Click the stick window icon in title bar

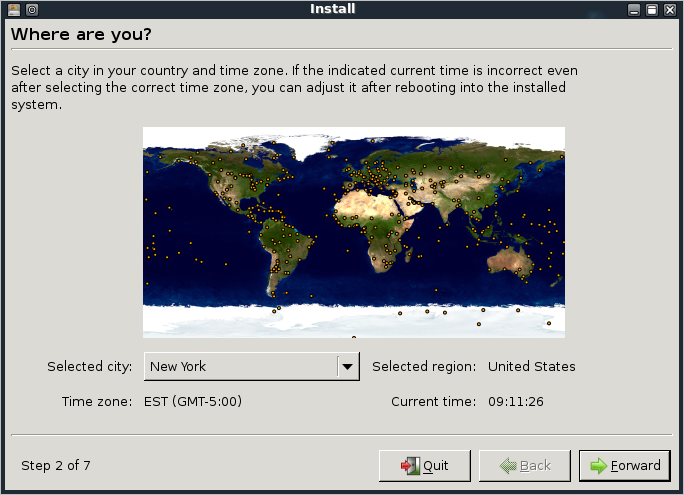point(32,9)
